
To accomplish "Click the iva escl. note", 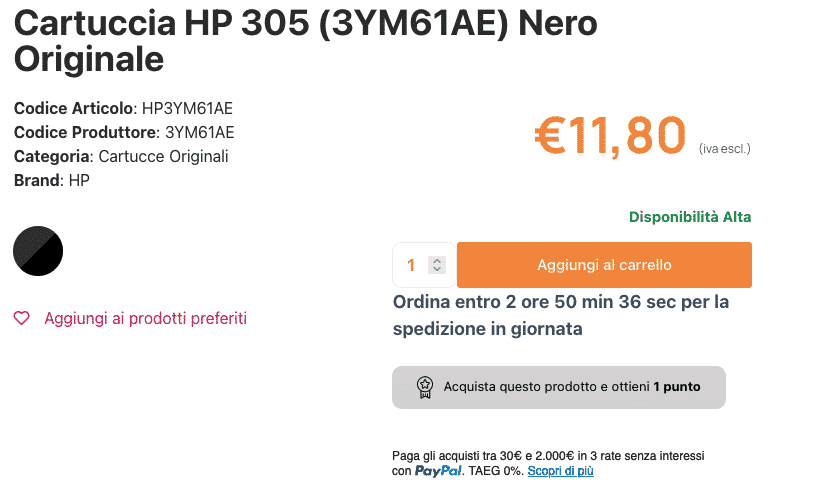I will coord(724,149).
